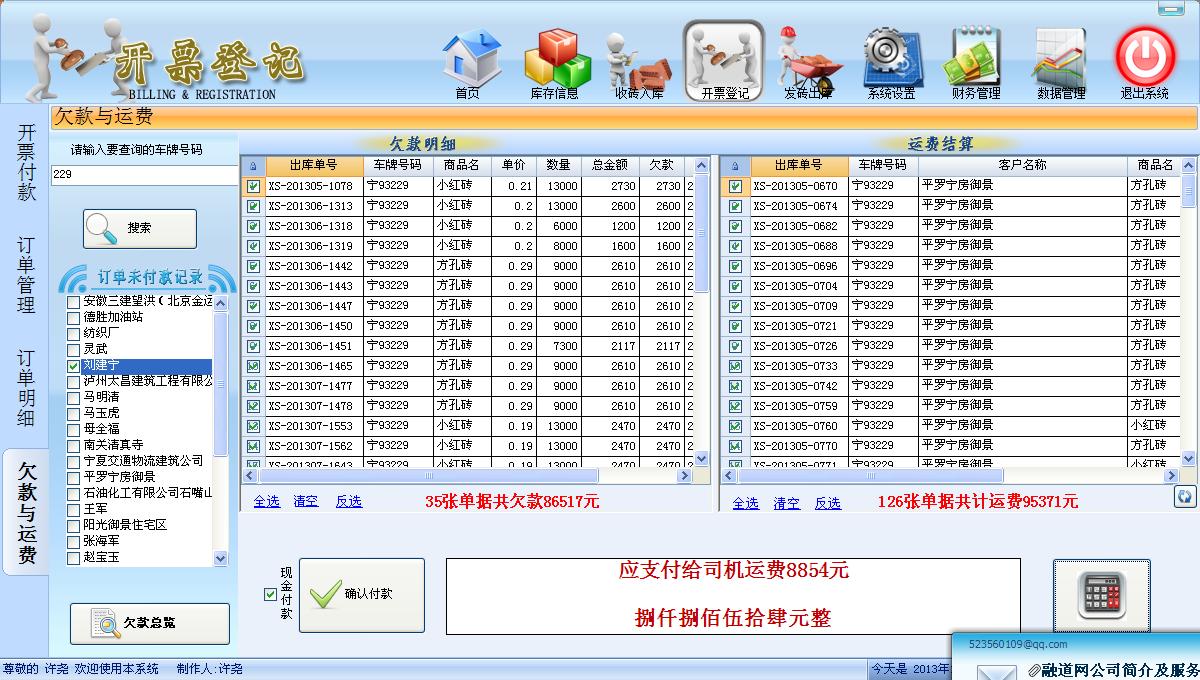Open 系统设置 gear icon
The height and width of the screenshot is (680, 1200).
tap(890, 60)
